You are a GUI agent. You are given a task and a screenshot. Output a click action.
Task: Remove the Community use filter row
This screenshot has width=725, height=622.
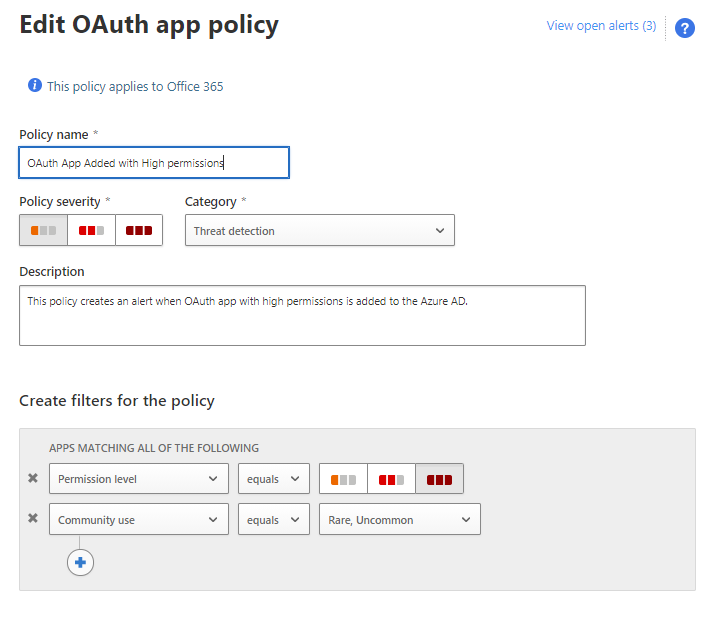coord(33,518)
